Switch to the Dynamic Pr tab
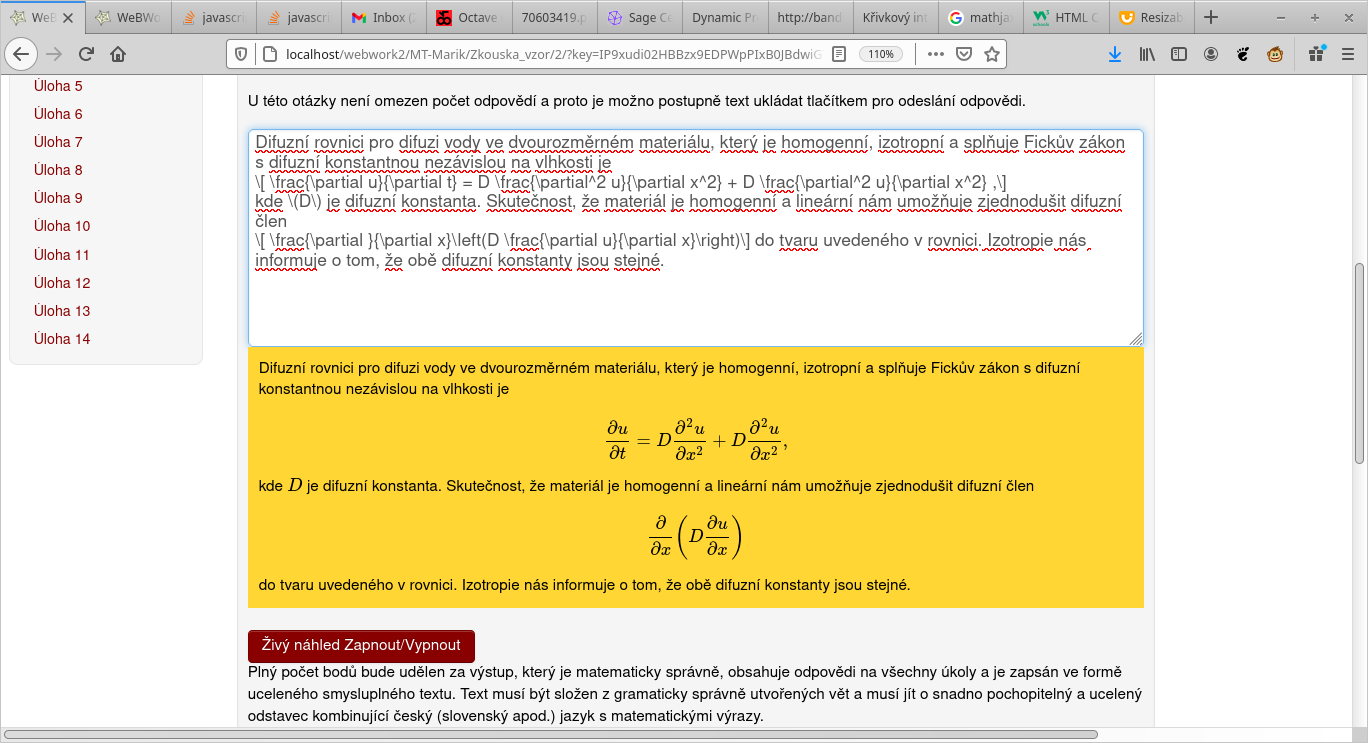The image size is (1368, 743). point(723,17)
